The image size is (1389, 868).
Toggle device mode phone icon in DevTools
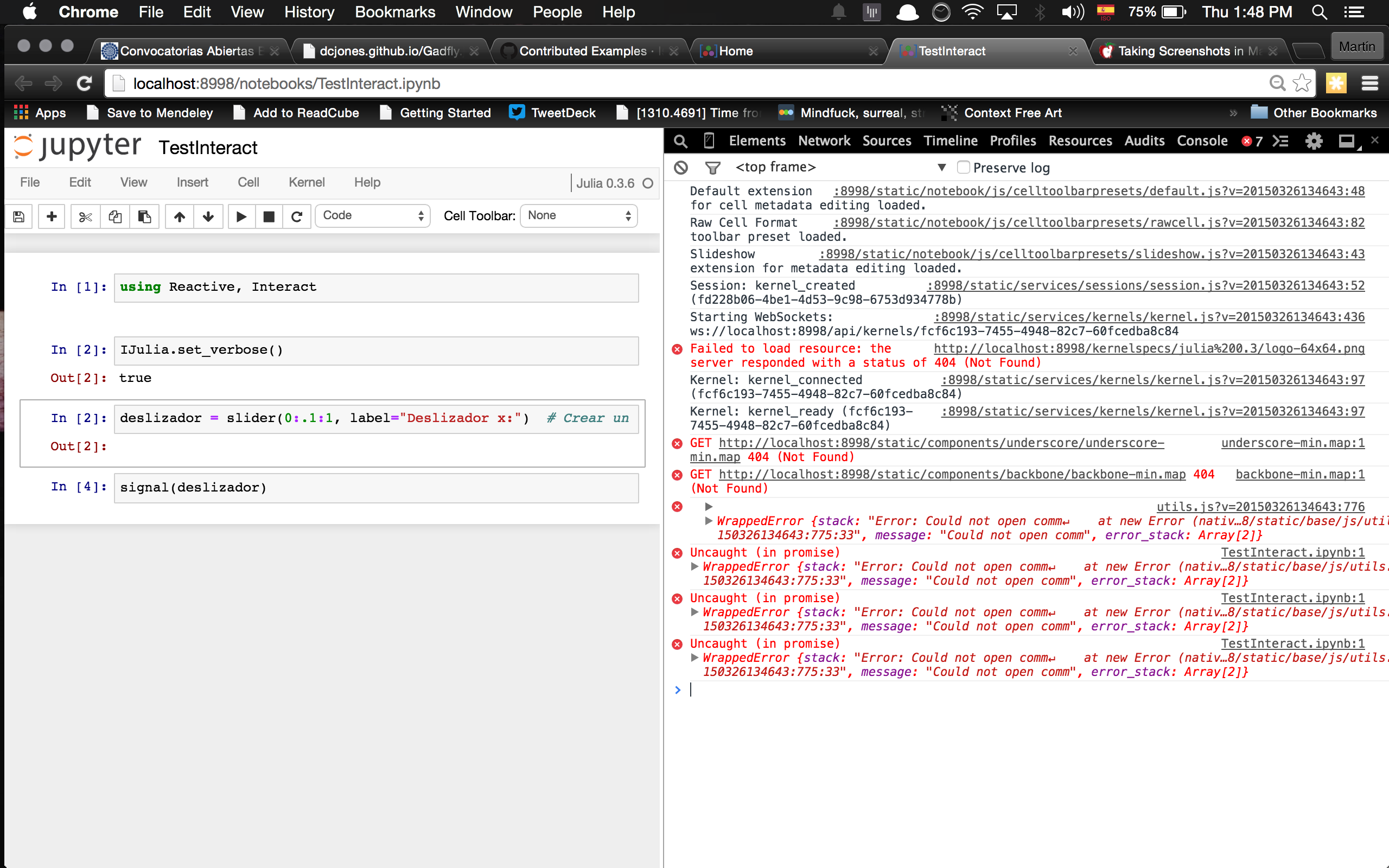click(x=710, y=141)
